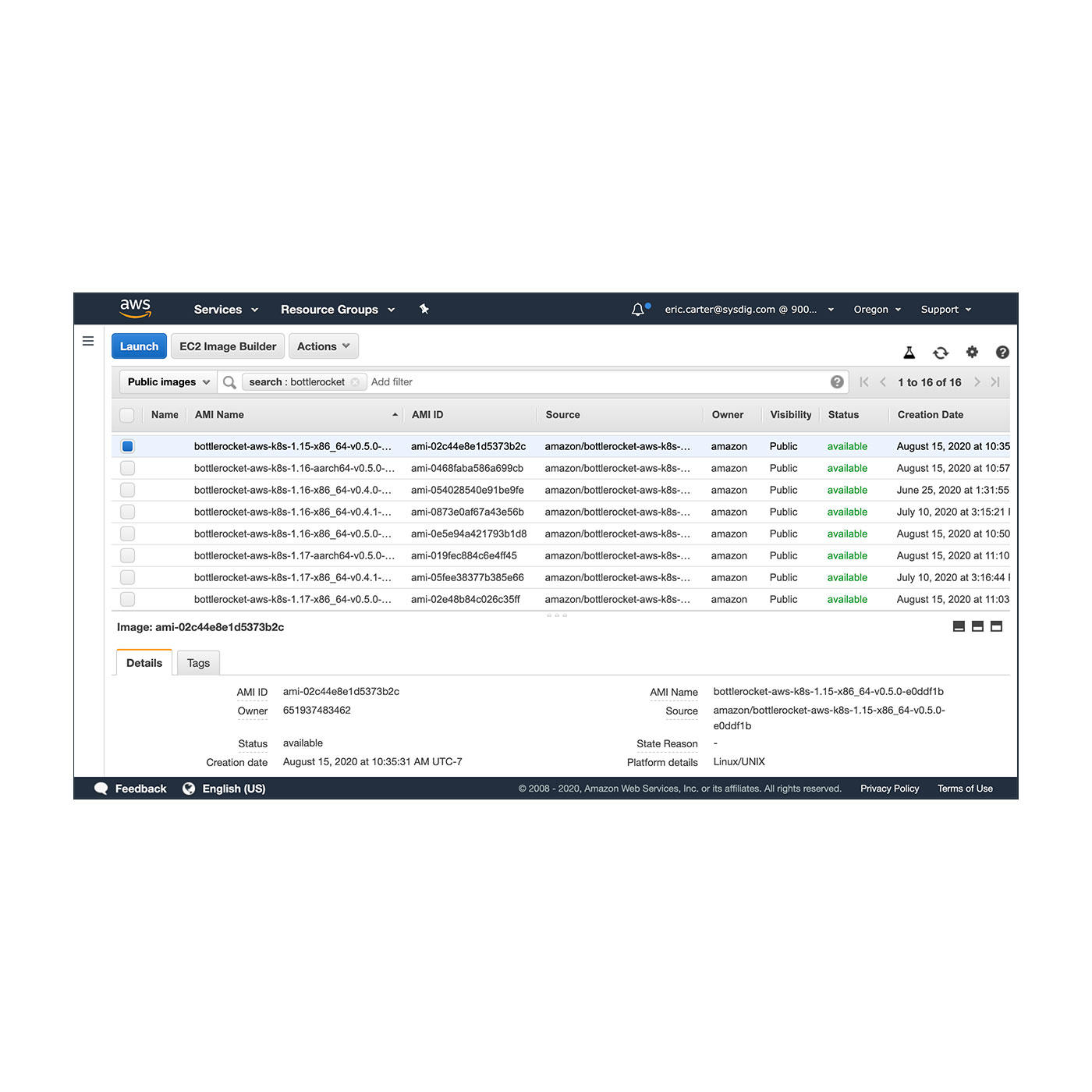Open the Actions dropdown

coord(323,346)
